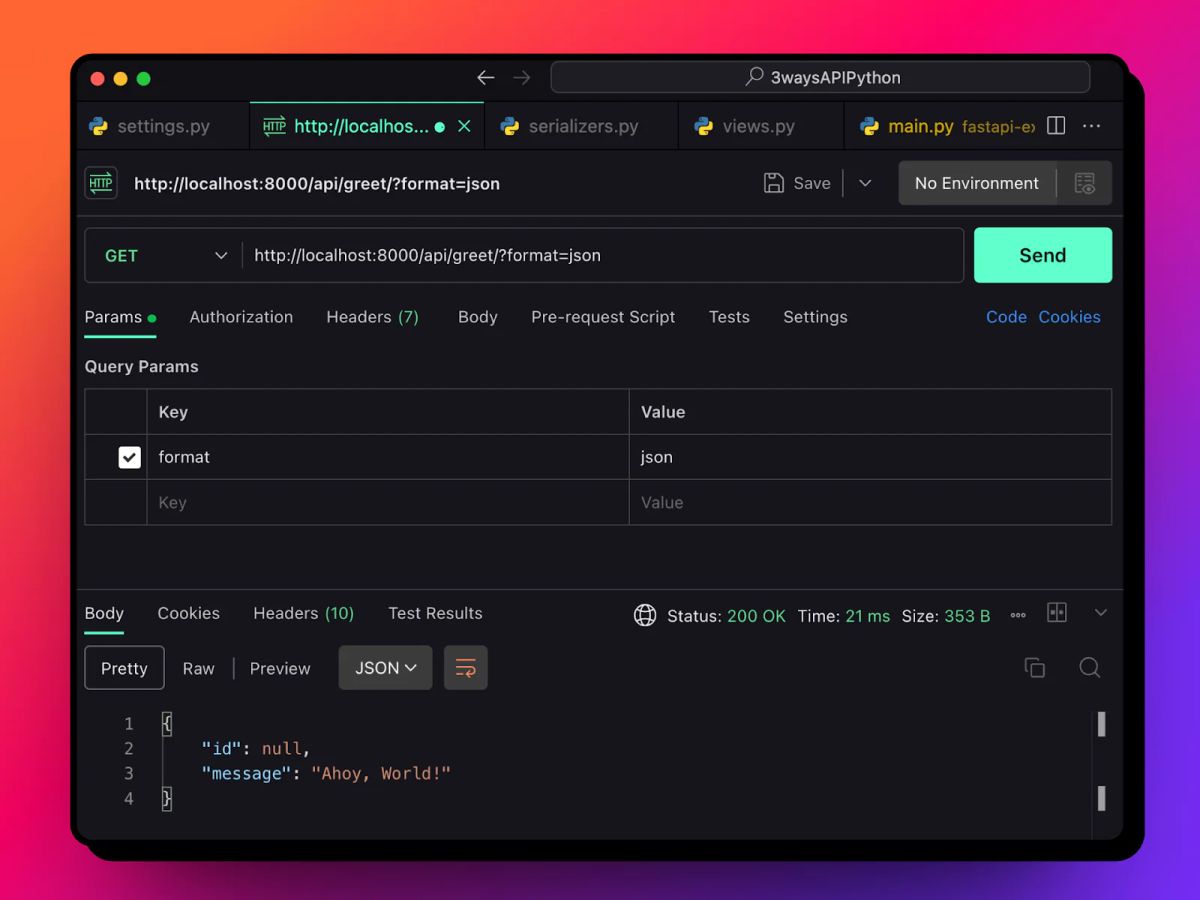Uncheck the format query parameter
This screenshot has width=1200, height=900.
coord(129,457)
